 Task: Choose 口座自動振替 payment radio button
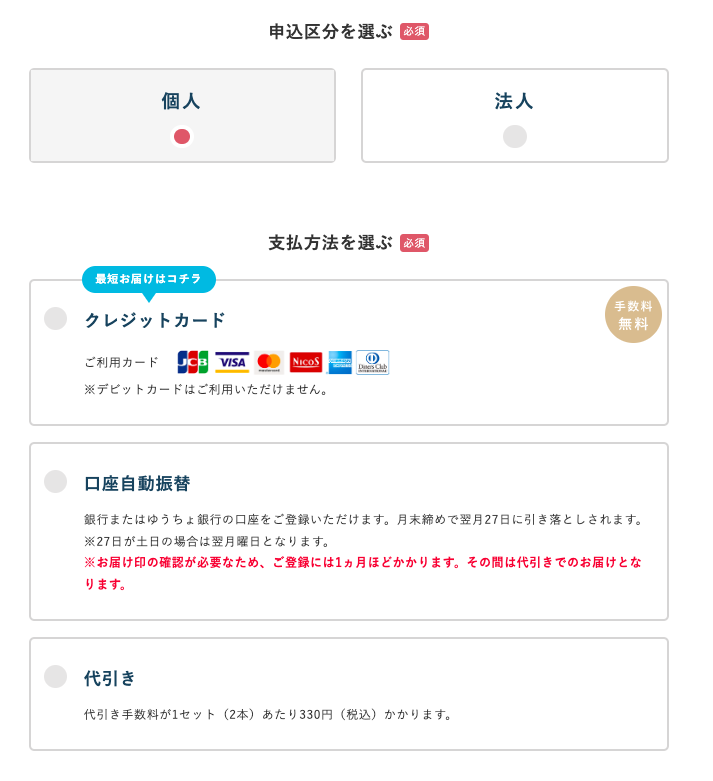(55, 481)
